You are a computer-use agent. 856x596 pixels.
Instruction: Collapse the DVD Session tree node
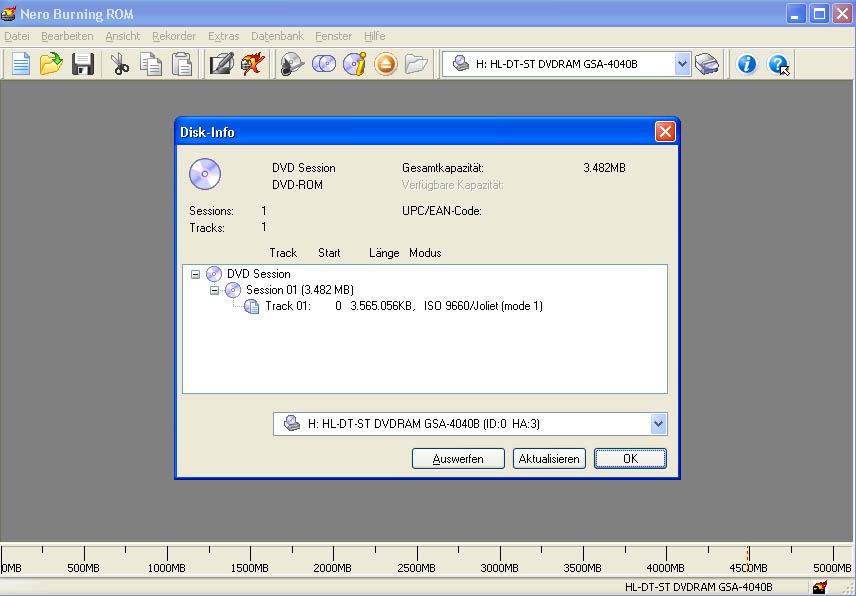(195, 274)
